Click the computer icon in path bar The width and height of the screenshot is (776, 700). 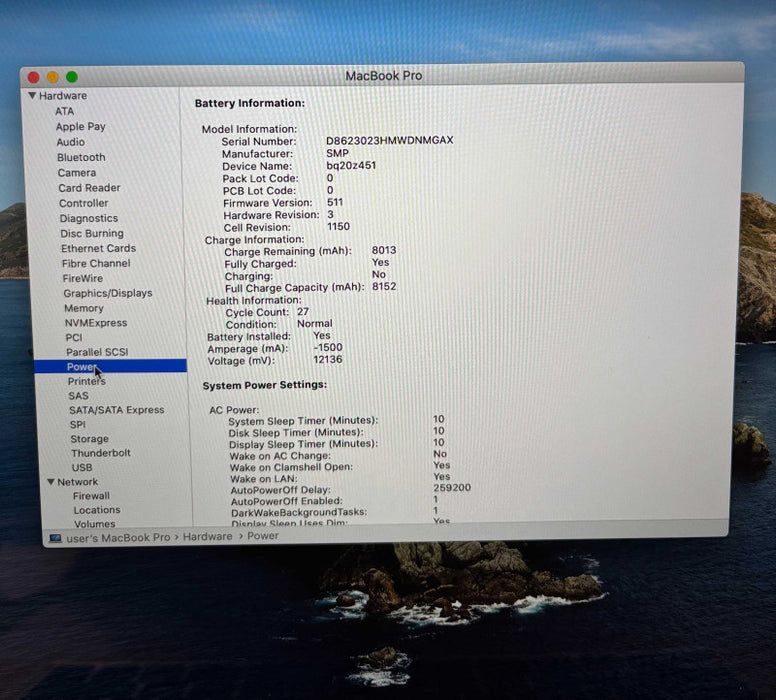click(55, 538)
